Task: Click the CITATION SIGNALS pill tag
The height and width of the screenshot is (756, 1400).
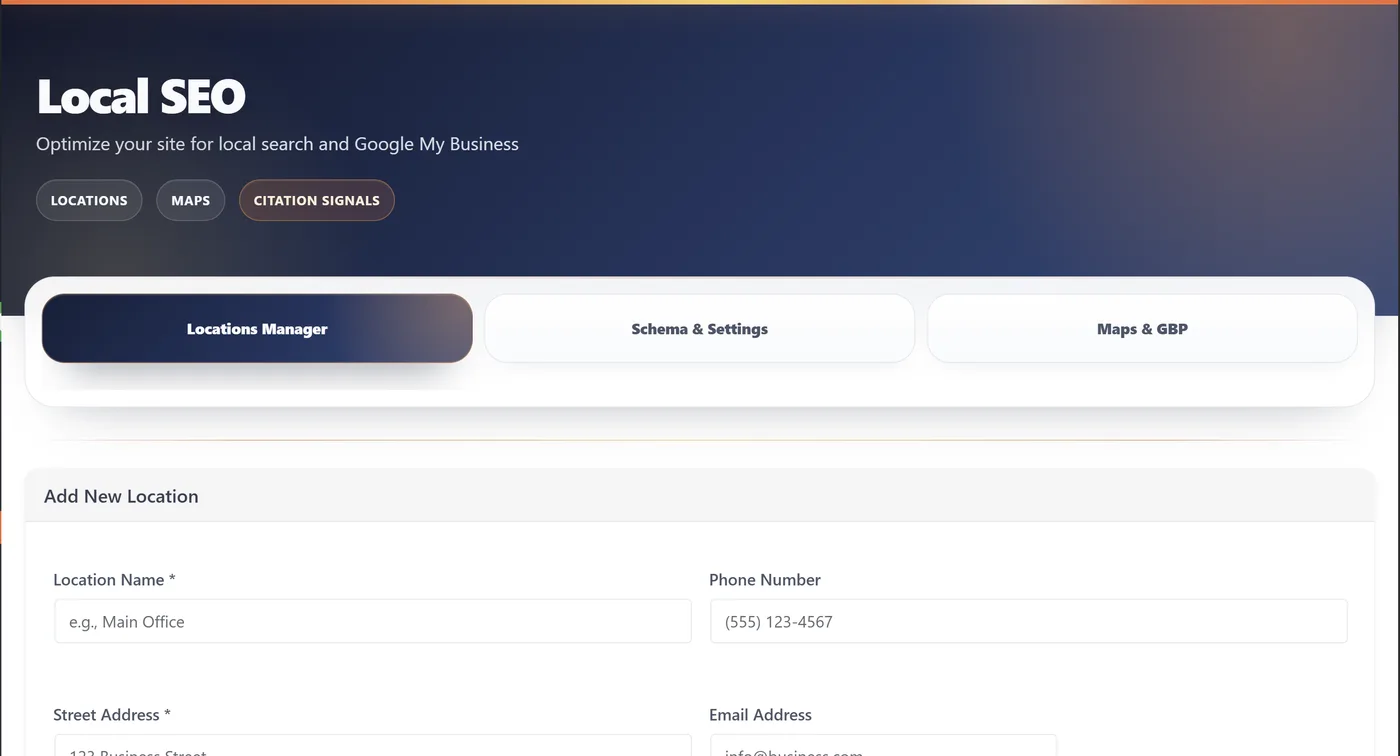Action: [x=316, y=200]
